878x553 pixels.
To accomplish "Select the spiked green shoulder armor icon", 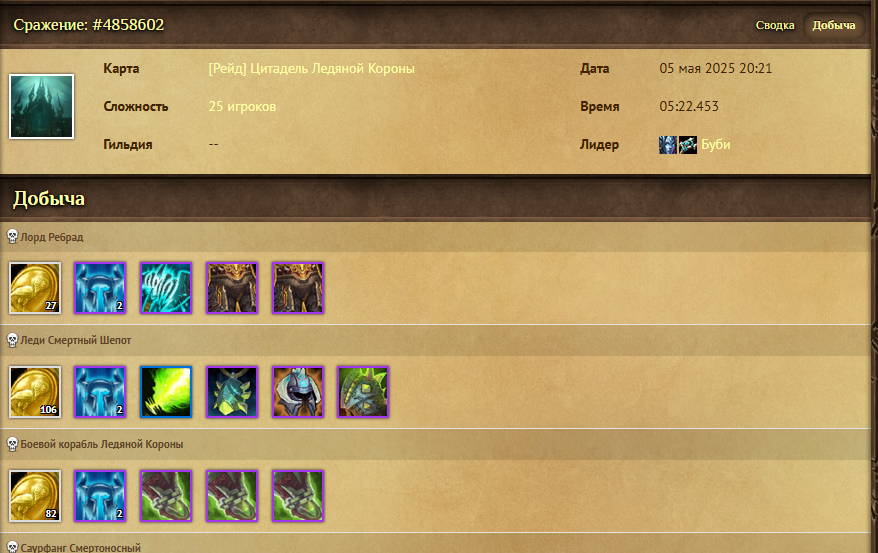I will 363,392.
